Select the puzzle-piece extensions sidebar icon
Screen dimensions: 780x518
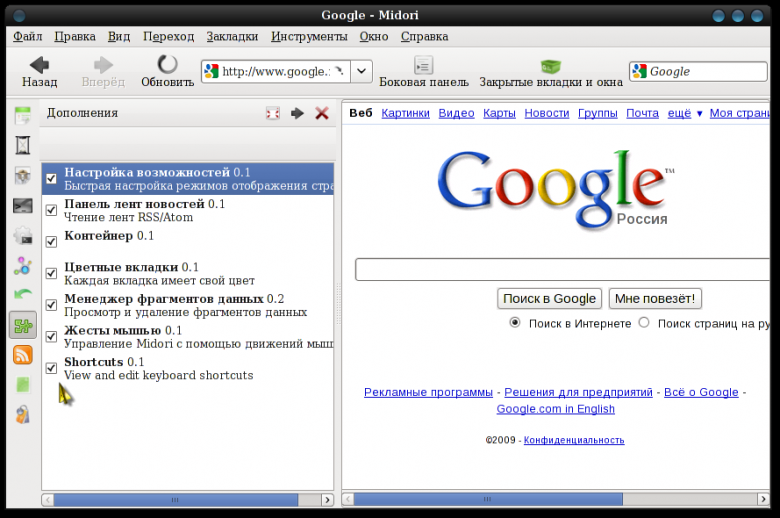(22, 325)
